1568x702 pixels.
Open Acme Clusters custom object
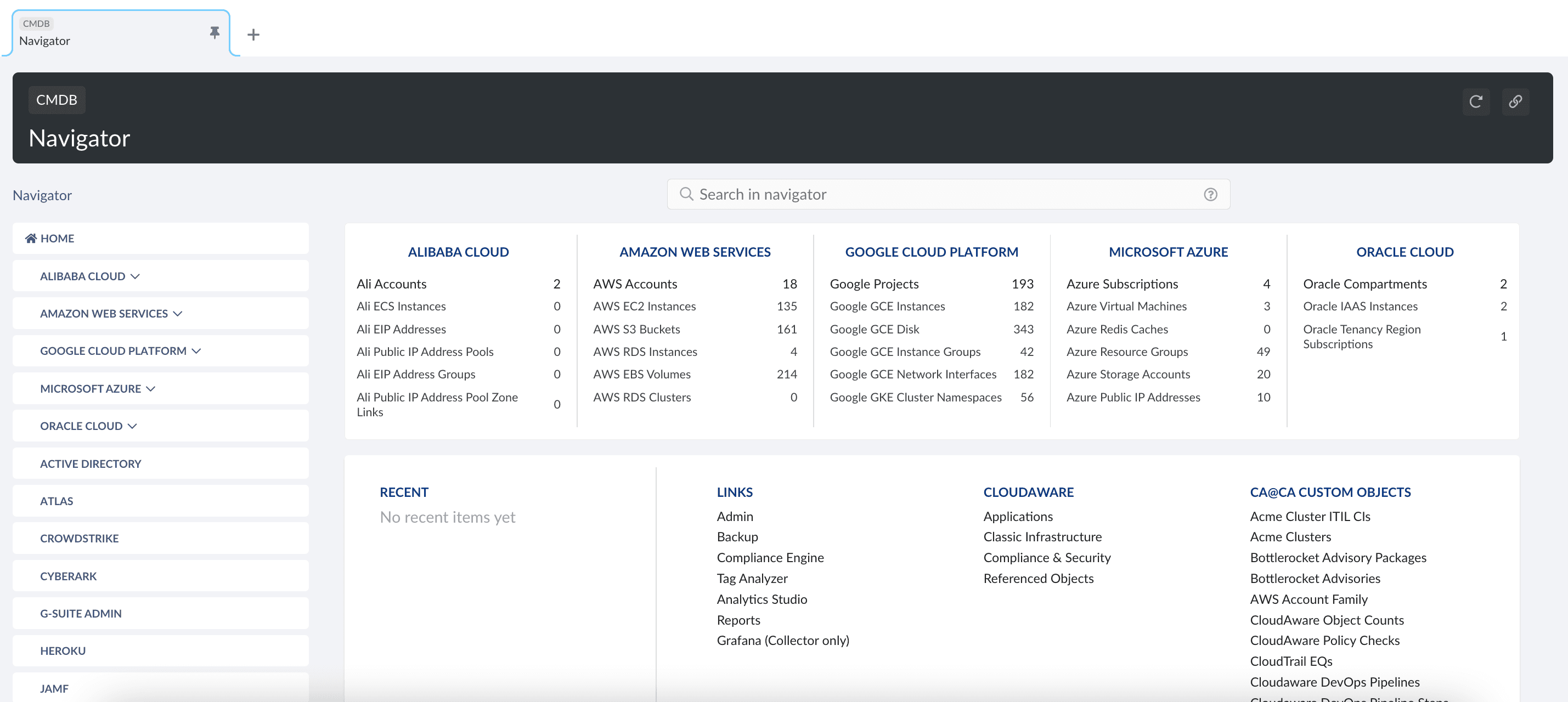coord(1290,537)
